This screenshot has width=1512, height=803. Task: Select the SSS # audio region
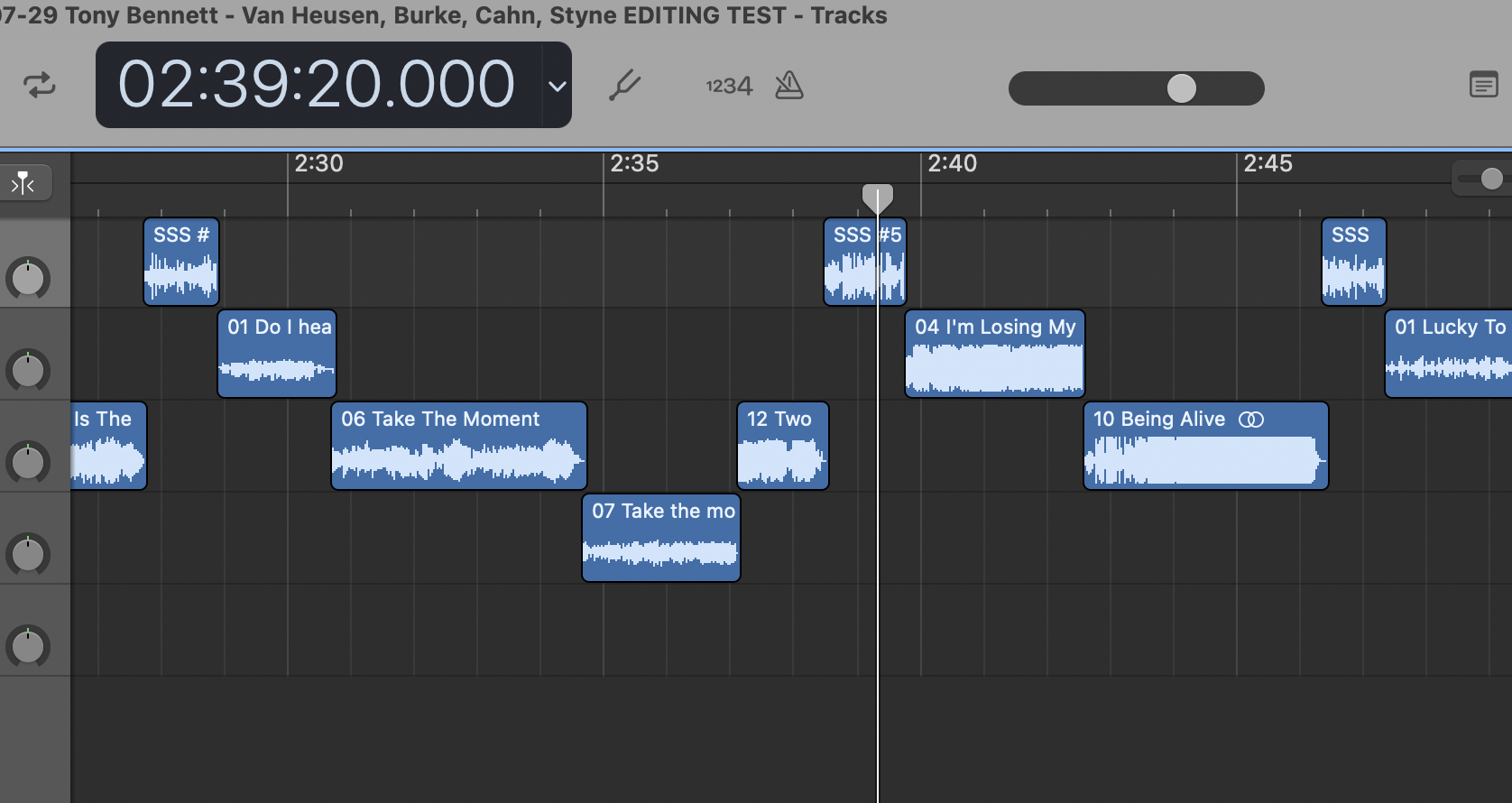point(181,262)
